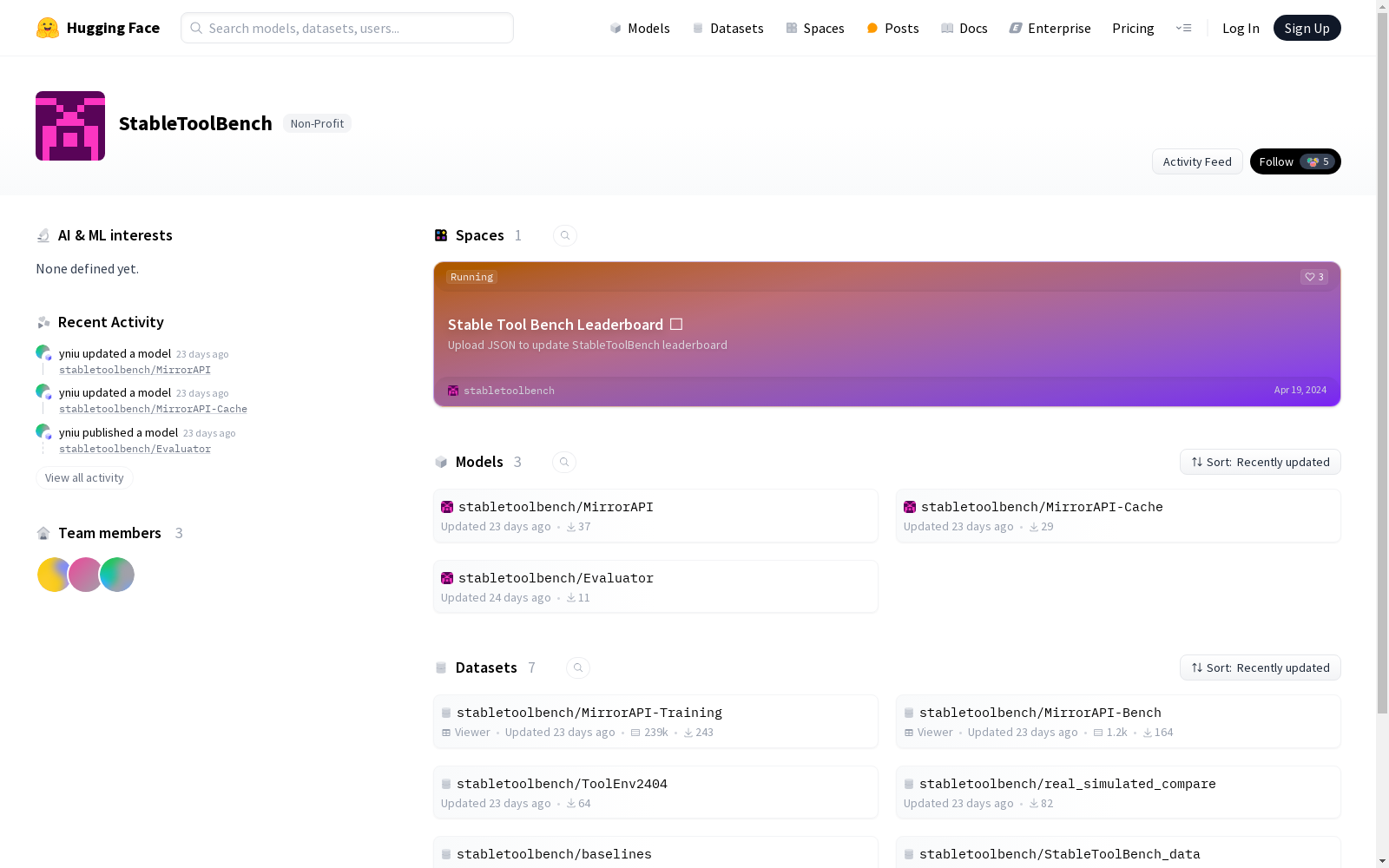The image size is (1389, 868).
Task: Go to Datasets in top navigation
Action: (x=727, y=28)
